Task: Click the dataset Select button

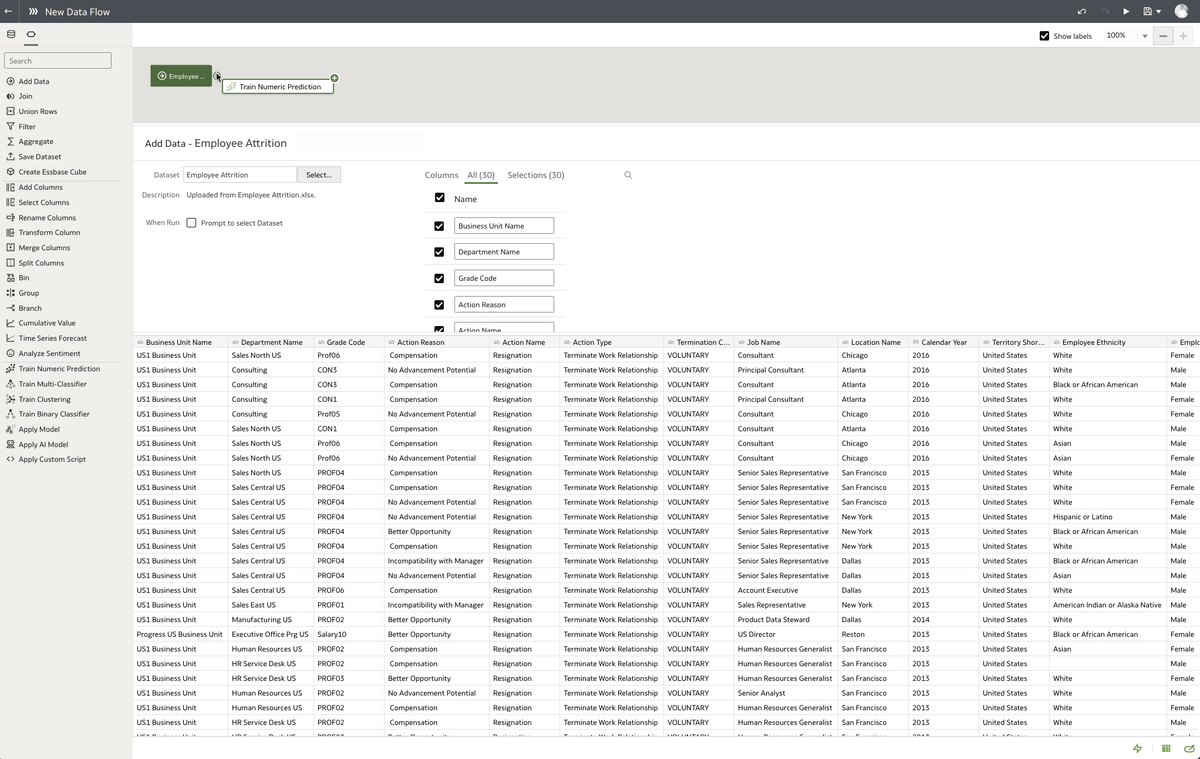Action: click(318, 174)
